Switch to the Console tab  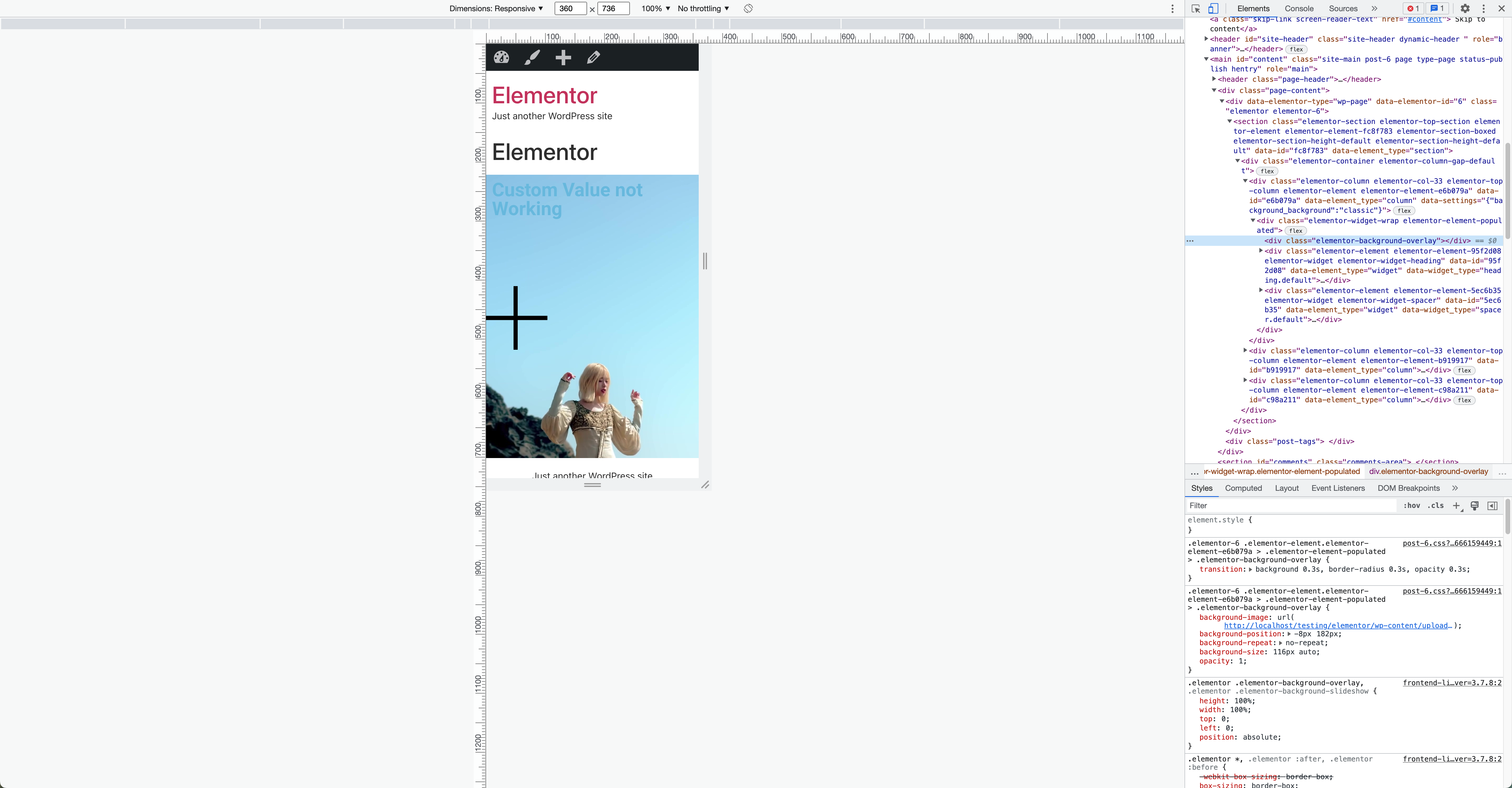click(1299, 8)
